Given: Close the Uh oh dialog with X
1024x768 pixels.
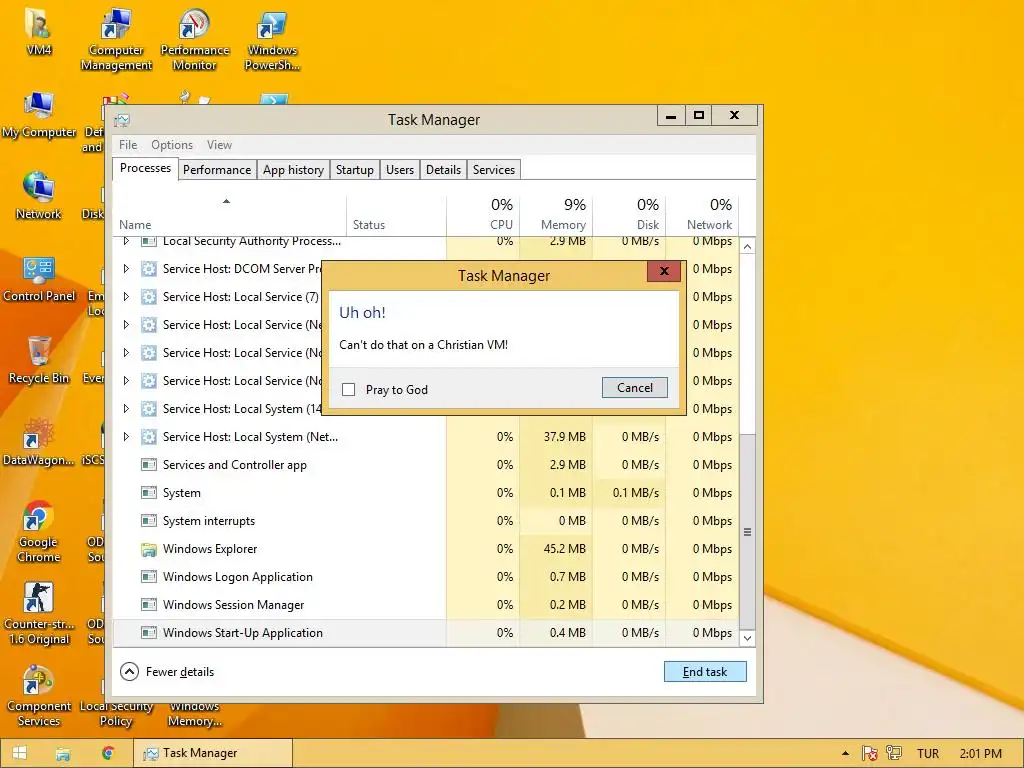Looking at the screenshot, I should pos(664,271).
